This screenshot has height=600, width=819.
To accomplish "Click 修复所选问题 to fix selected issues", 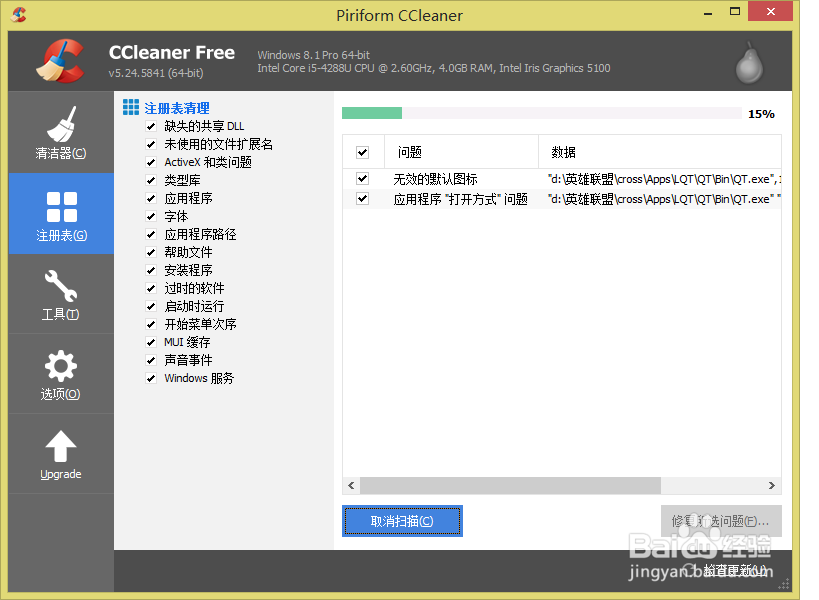I will coord(720,520).
